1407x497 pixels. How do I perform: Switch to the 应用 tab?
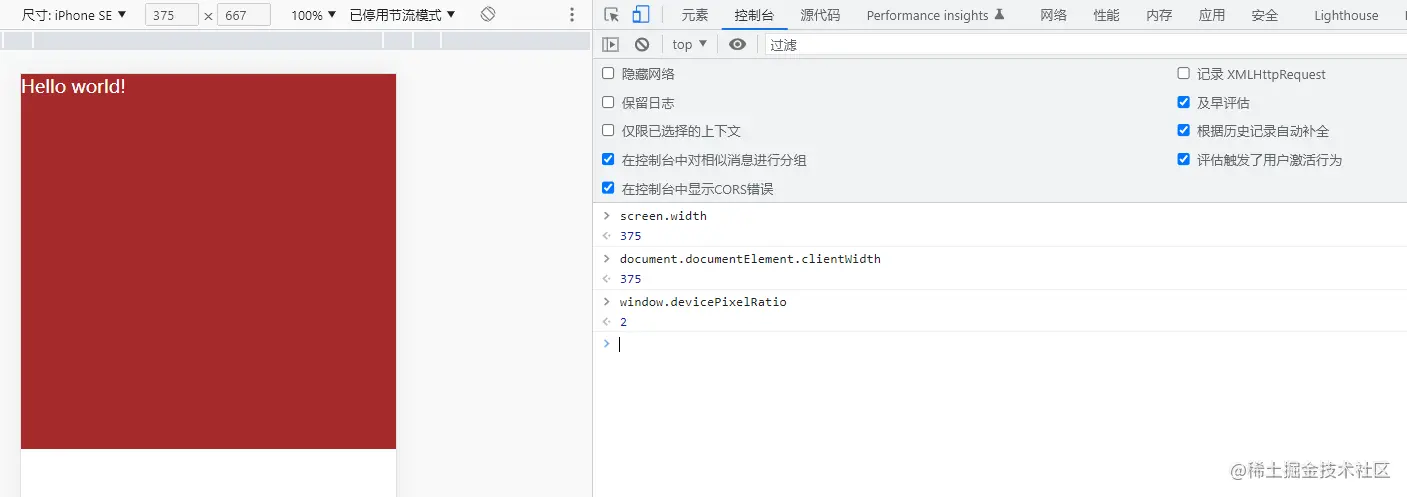click(x=1212, y=15)
